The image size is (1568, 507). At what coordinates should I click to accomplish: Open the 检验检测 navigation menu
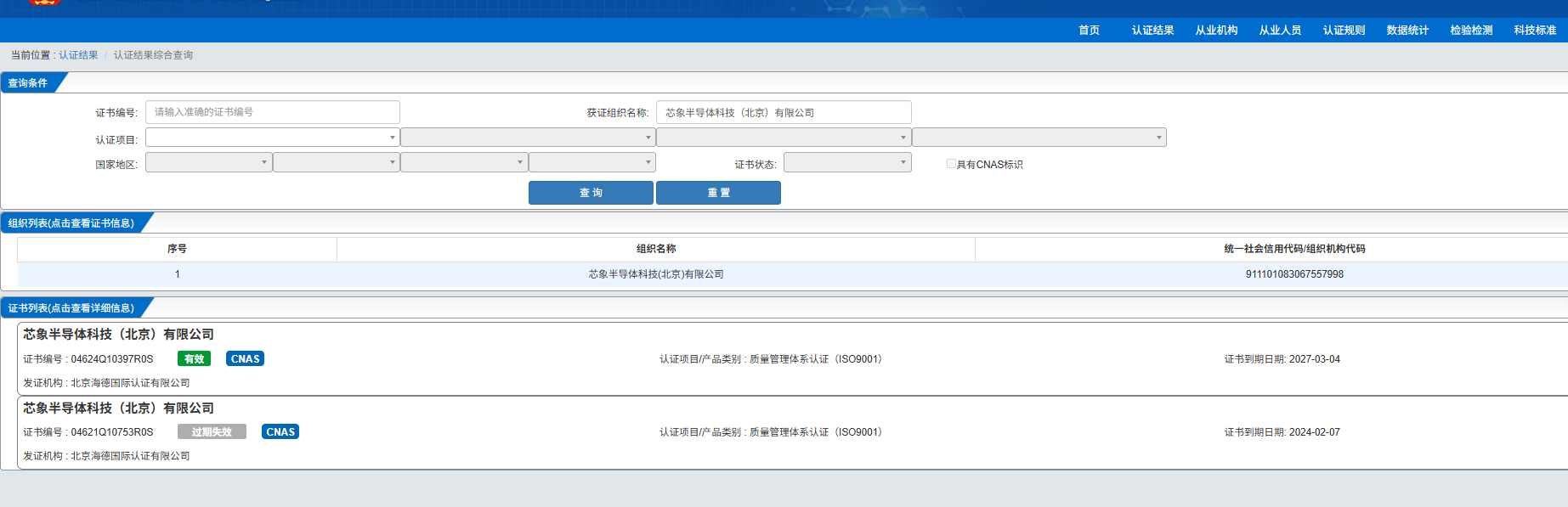pyautogui.click(x=1471, y=31)
